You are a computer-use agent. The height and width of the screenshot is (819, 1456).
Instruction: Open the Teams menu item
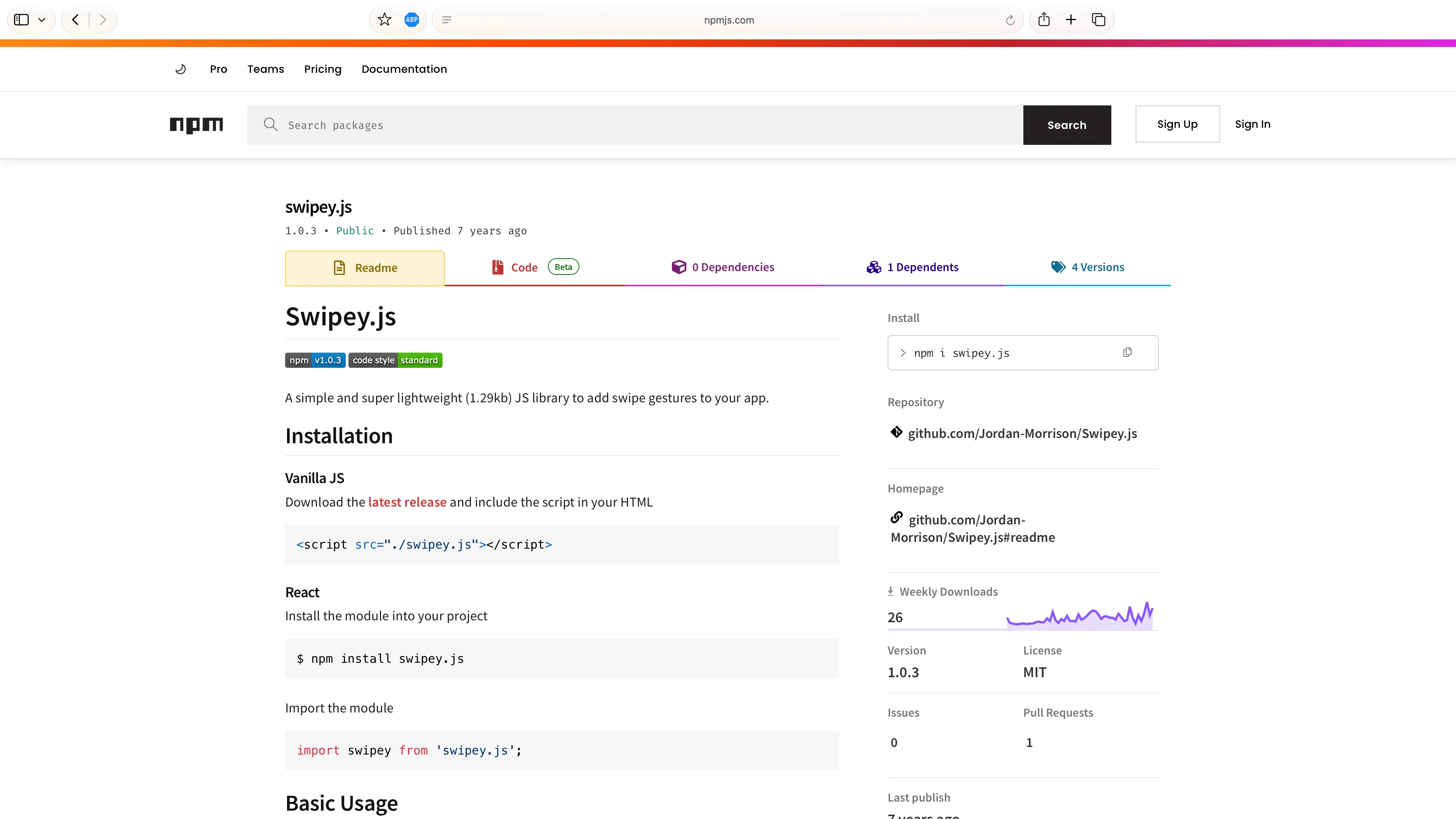point(266,69)
